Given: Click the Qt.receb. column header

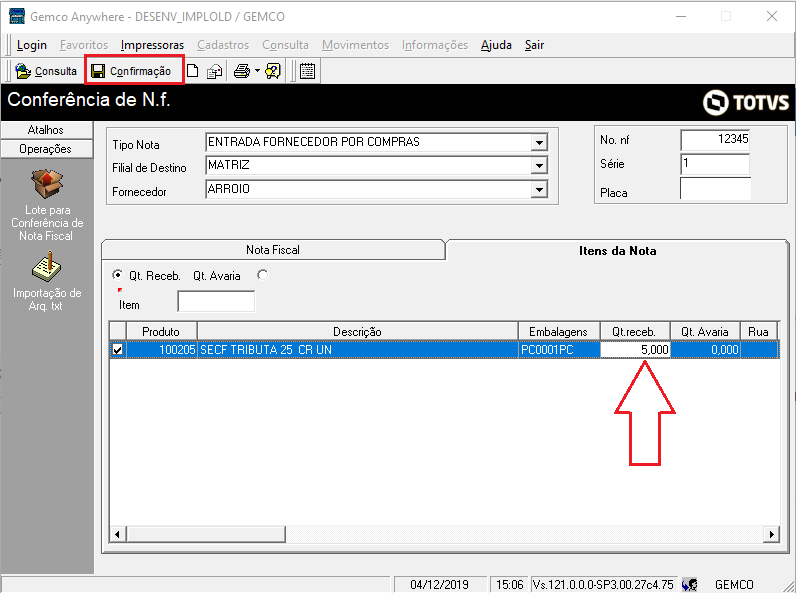Looking at the screenshot, I should click(x=635, y=332).
